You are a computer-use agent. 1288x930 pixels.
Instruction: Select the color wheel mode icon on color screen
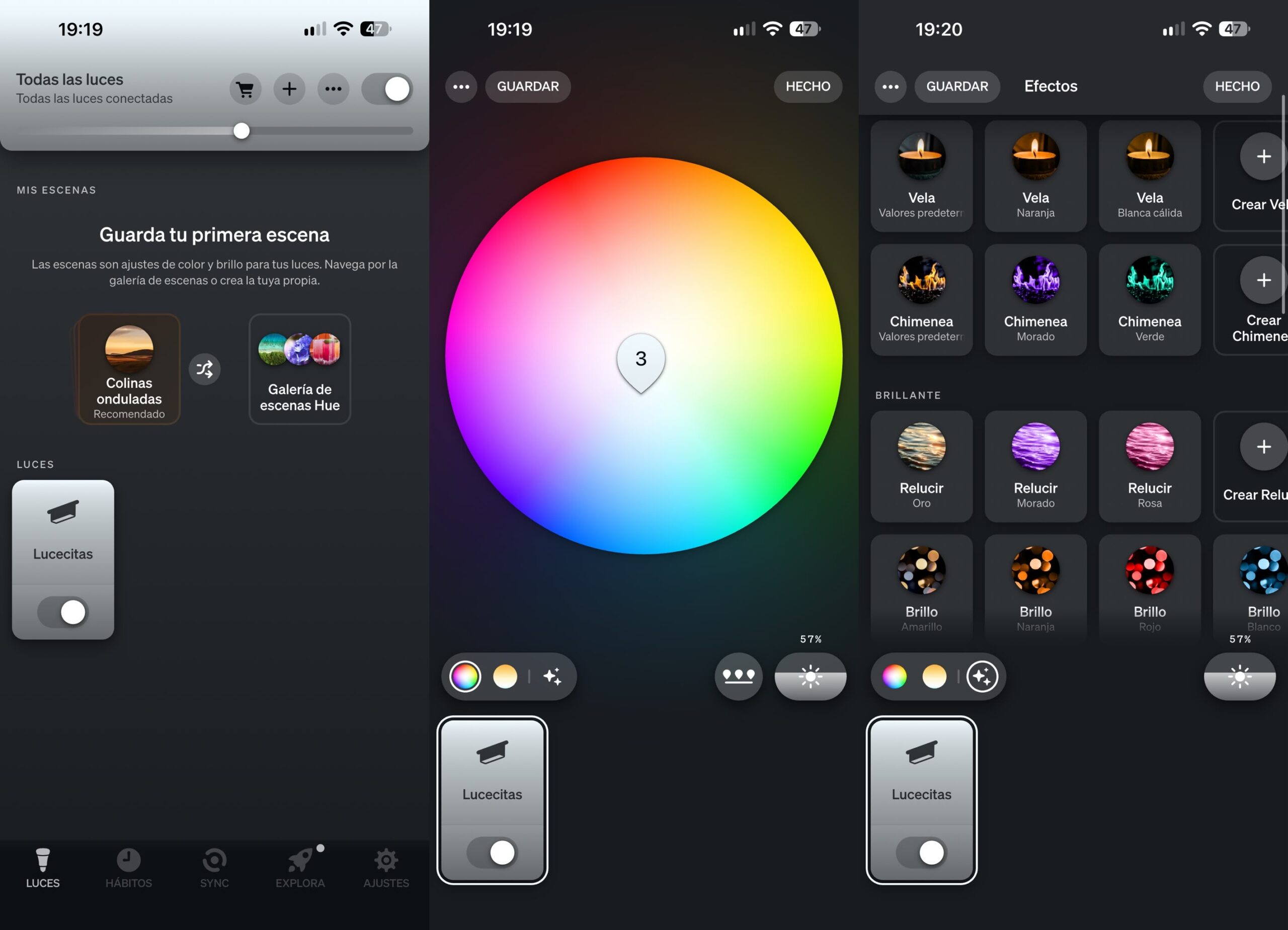[465, 677]
